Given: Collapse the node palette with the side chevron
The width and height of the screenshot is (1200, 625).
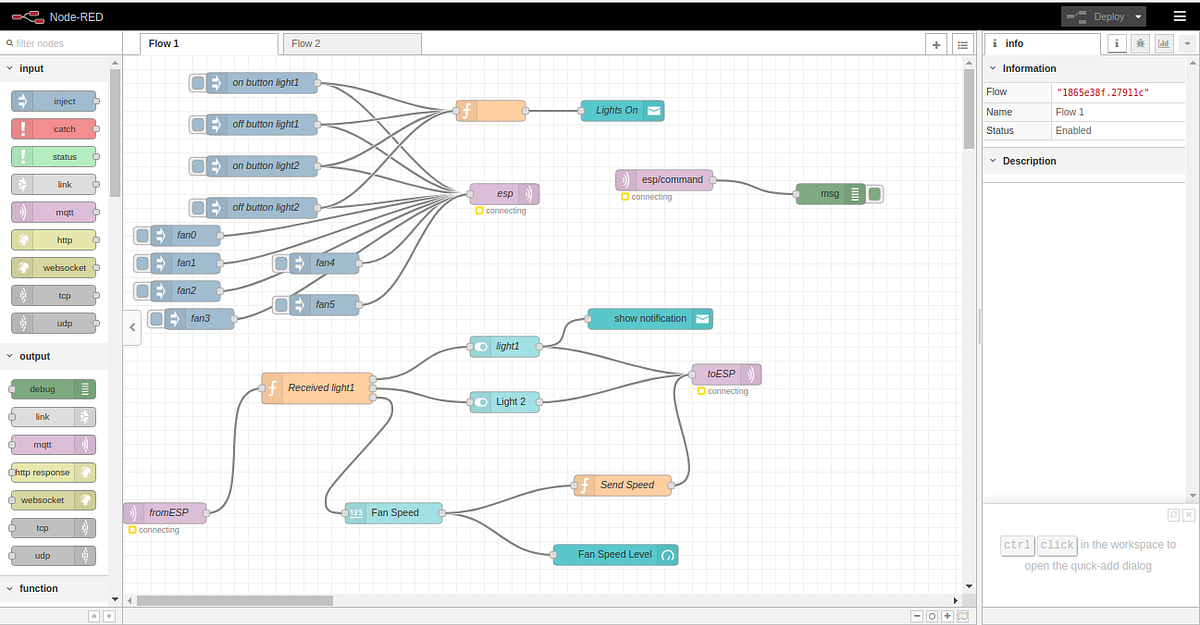Looking at the screenshot, I should [x=131, y=327].
